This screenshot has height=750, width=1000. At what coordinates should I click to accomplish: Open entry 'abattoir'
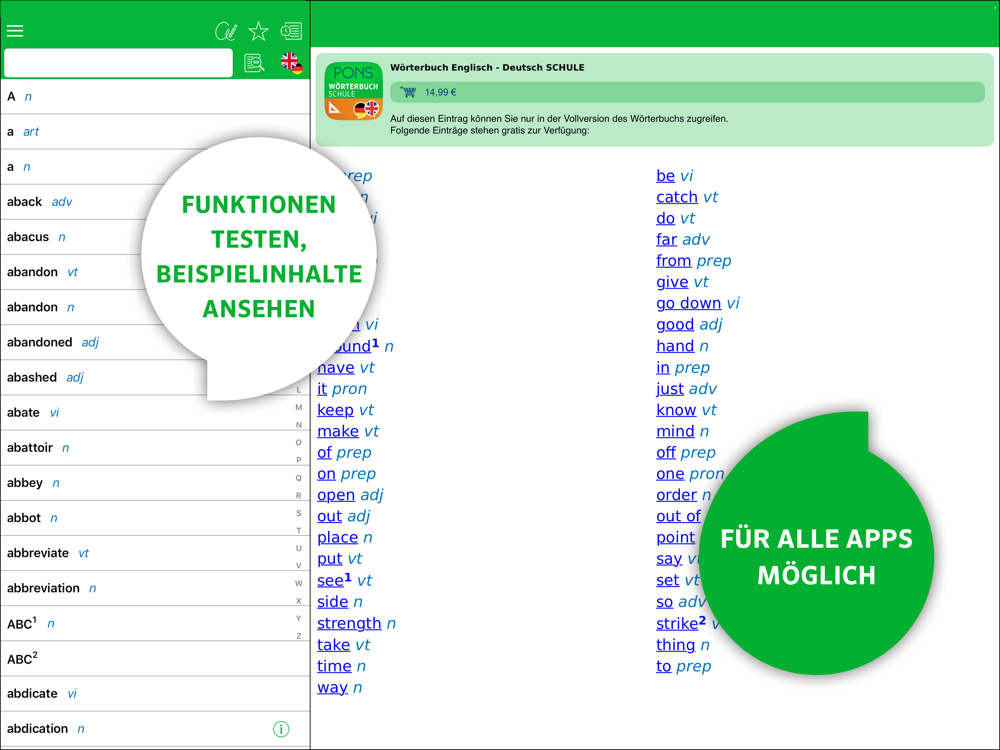coord(155,447)
